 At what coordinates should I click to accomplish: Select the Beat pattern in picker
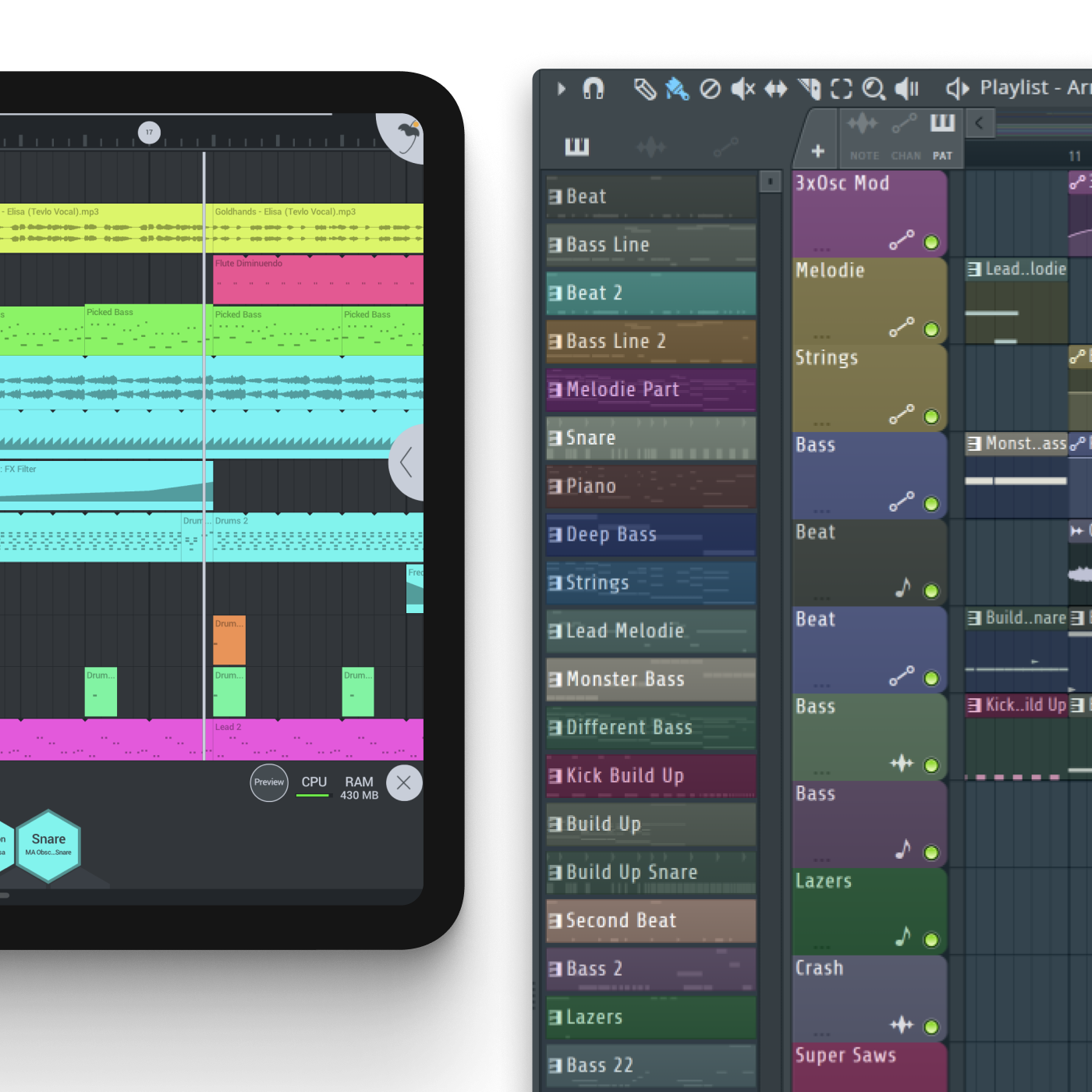click(x=651, y=197)
